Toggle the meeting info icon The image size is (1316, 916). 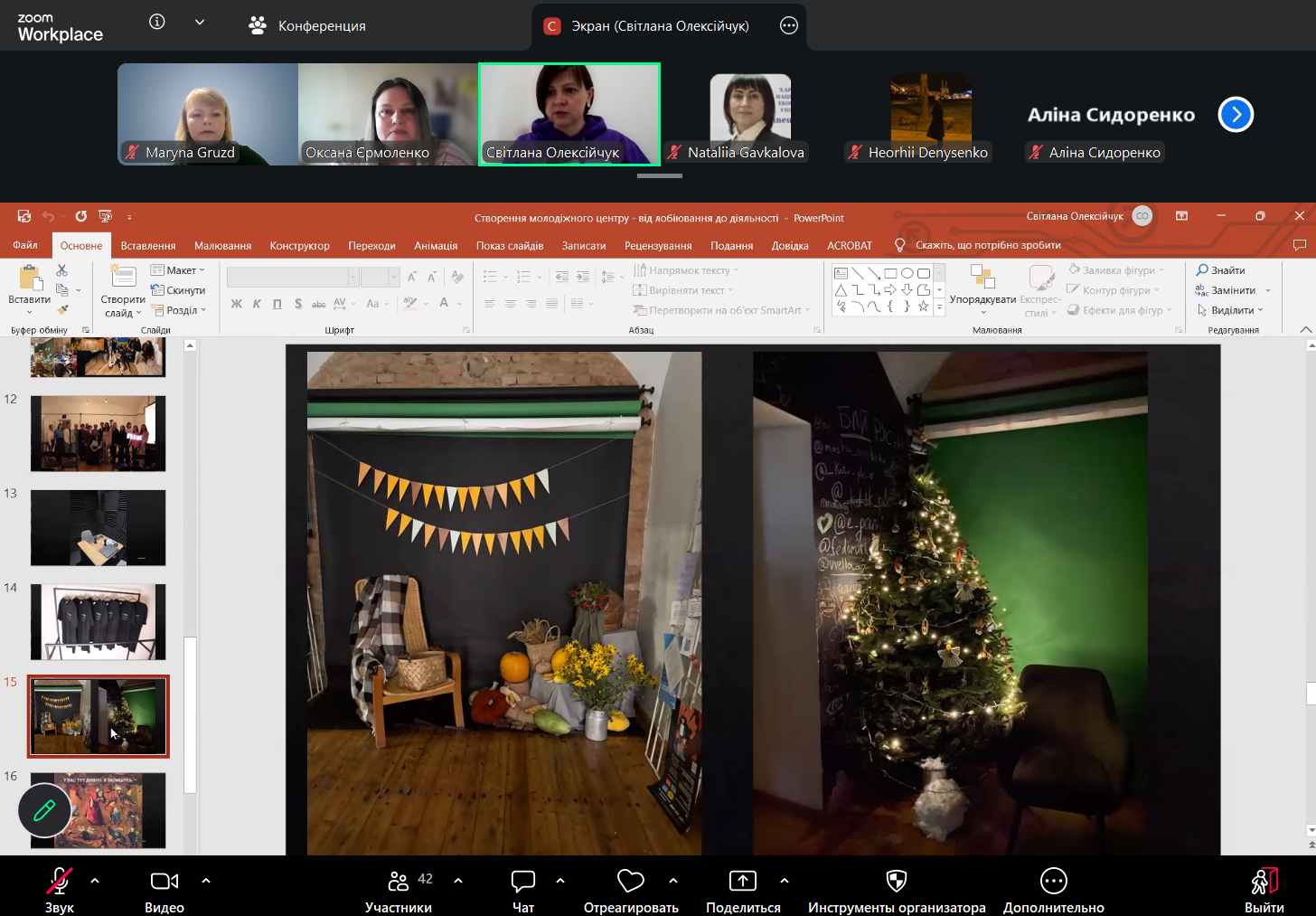(x=157, y=22)
